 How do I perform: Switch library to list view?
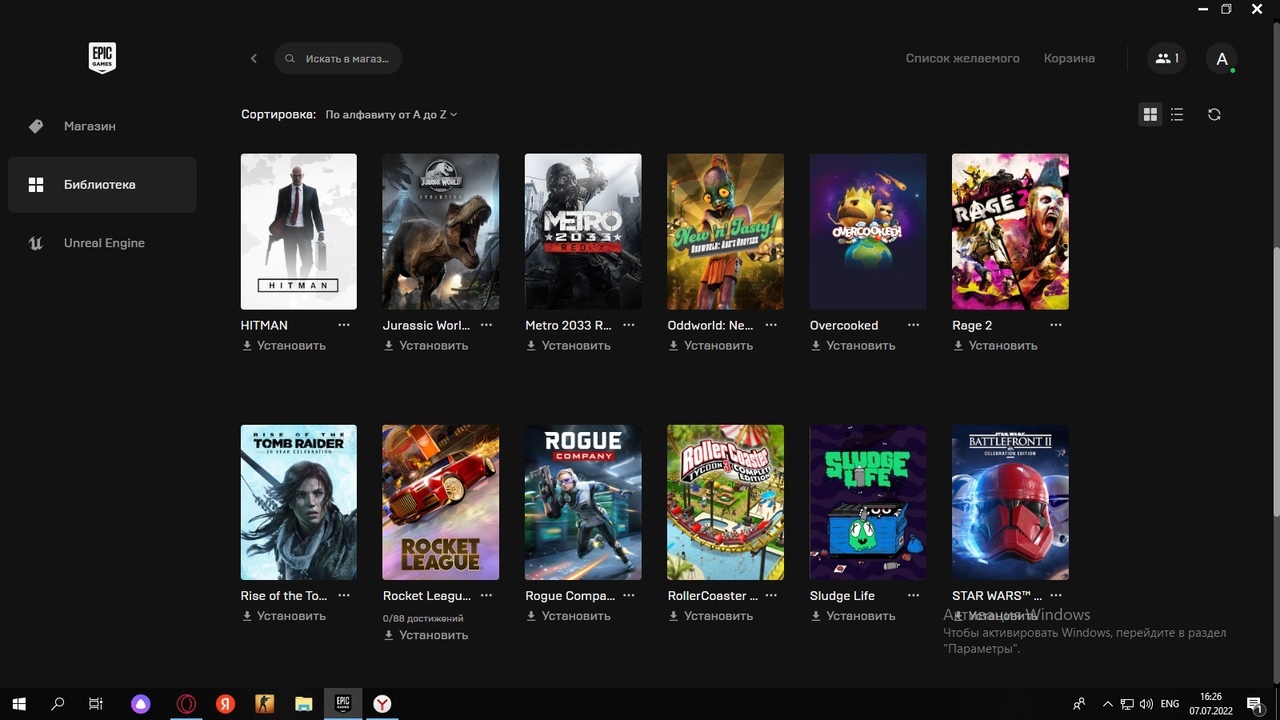tap(1177, 114)
